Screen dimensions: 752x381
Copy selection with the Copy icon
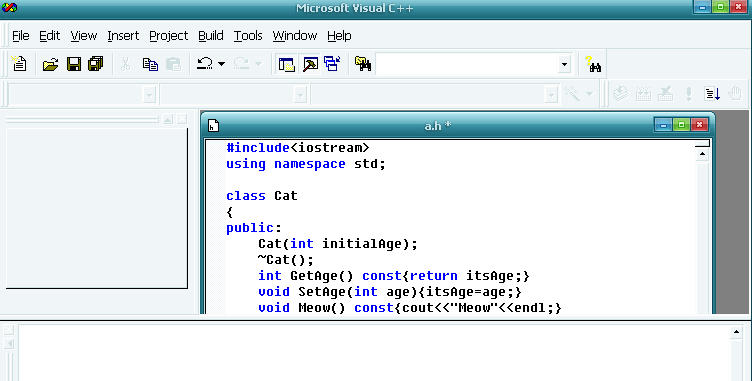click(150, 64)
